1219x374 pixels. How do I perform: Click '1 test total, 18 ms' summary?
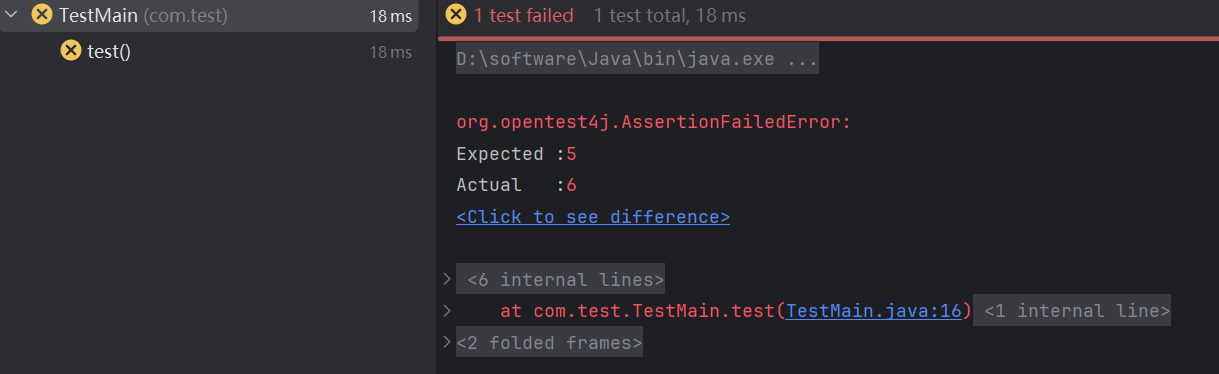tap(669, 16)
